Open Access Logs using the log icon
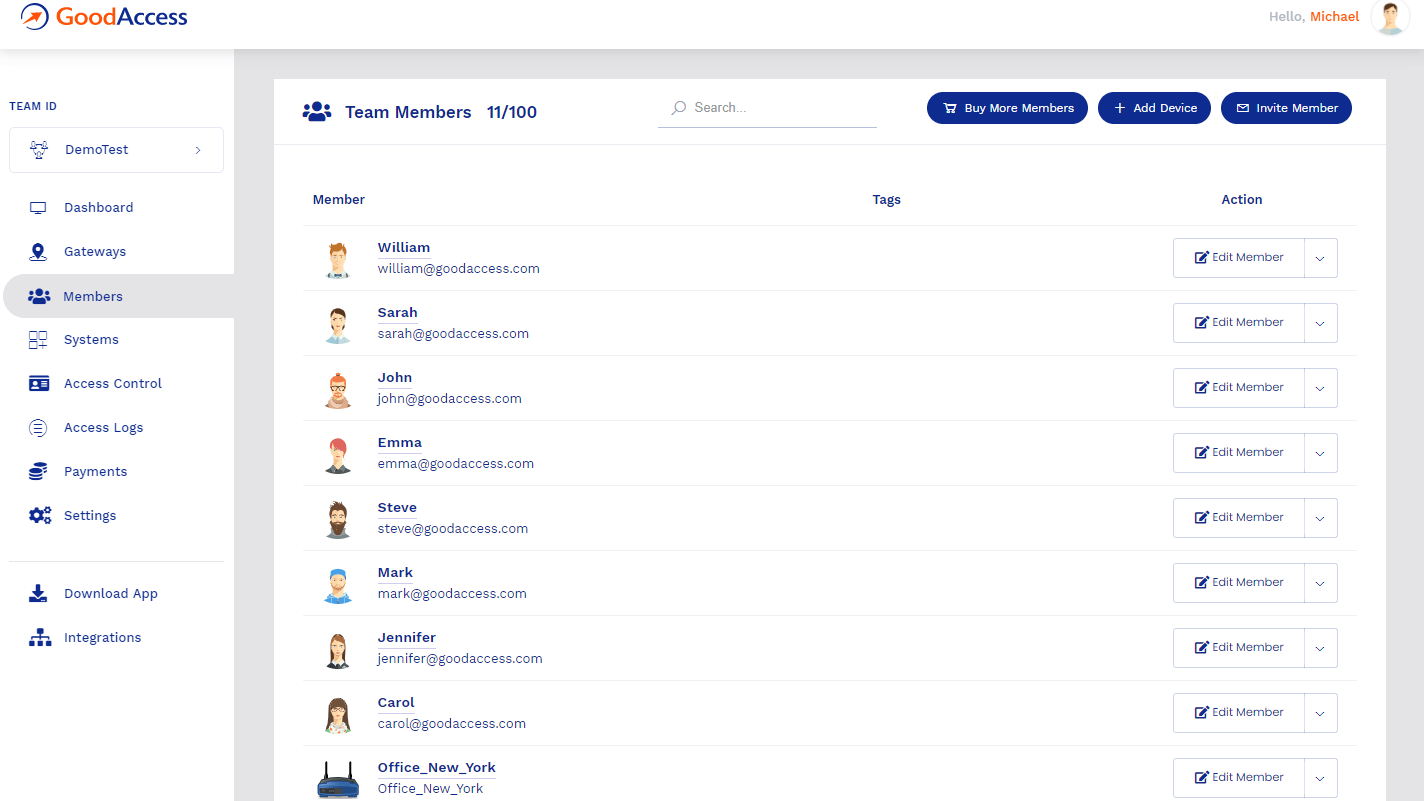Screen dimensions: 1424x801 point(38,427)
